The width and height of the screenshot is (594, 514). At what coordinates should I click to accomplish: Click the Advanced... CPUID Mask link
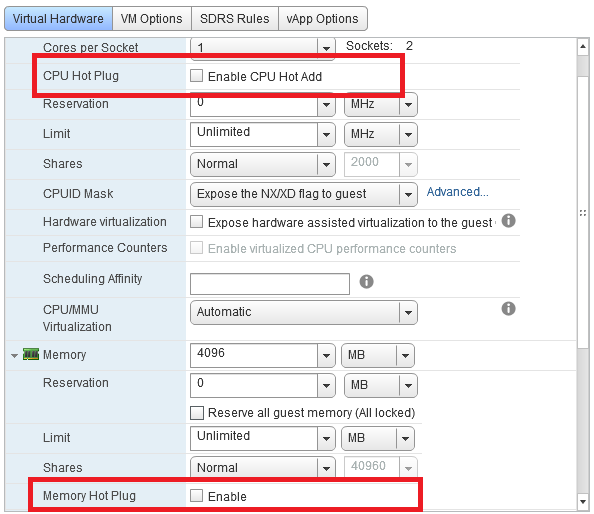click(457, 192)
